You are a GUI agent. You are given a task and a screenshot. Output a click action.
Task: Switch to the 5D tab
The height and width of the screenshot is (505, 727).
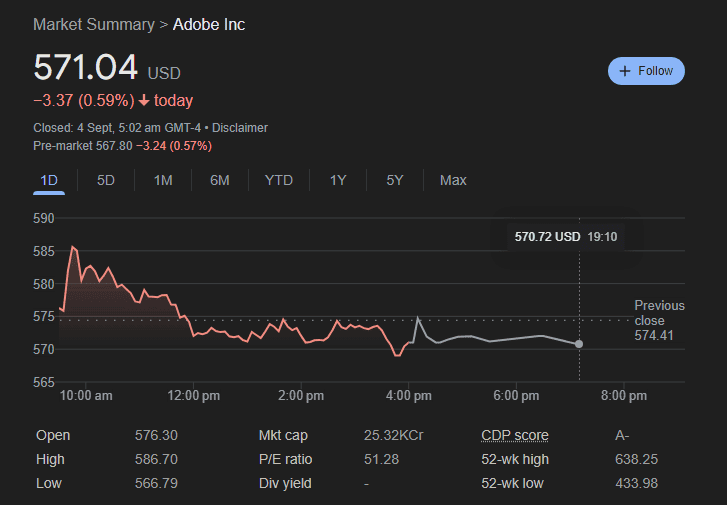pos(106,180)
